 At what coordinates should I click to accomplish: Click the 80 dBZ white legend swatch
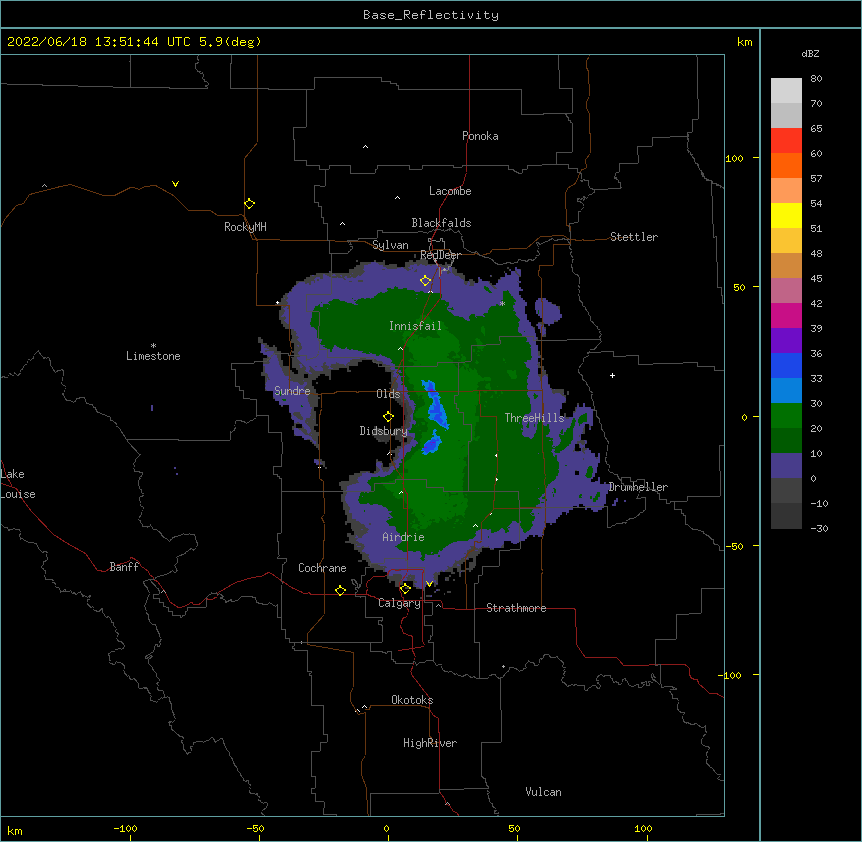[786, 91]
